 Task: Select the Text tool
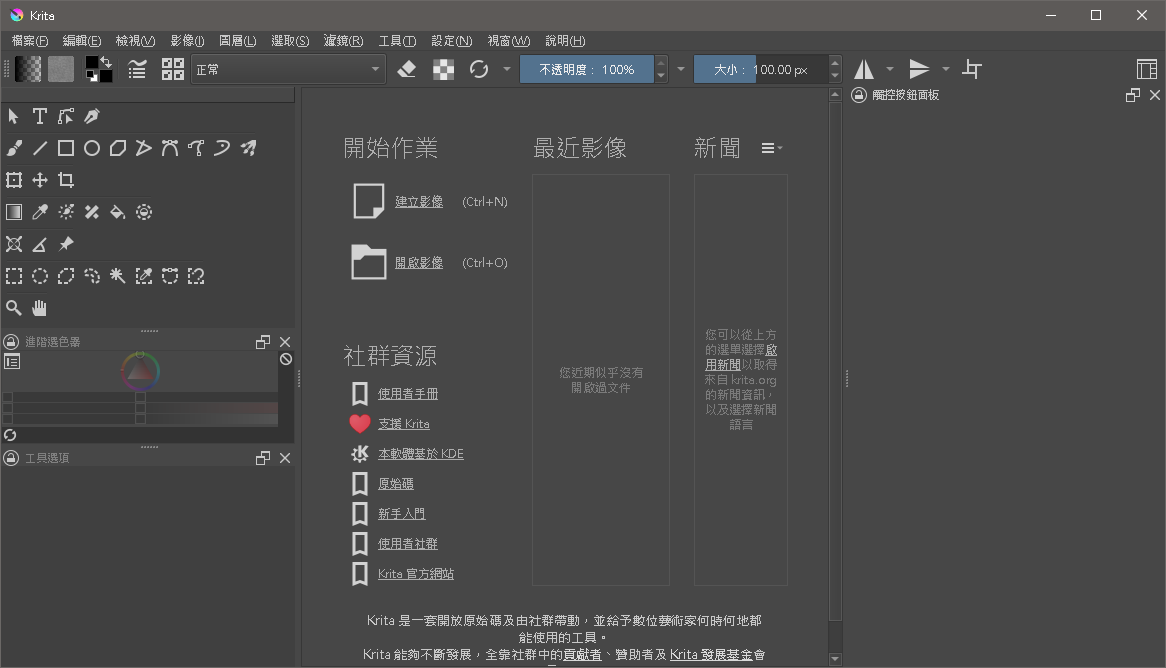coord(40,116)
